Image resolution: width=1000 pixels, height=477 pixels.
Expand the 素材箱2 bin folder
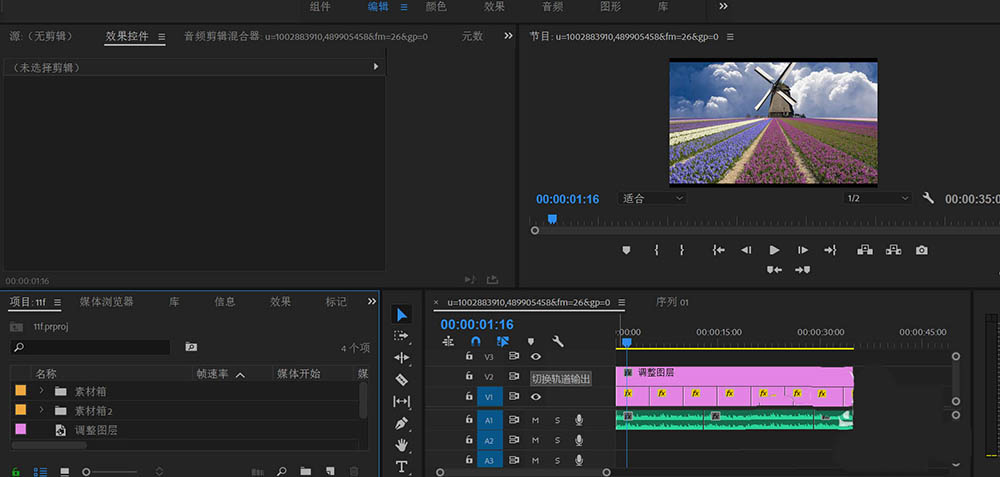[x=41, y=410]
